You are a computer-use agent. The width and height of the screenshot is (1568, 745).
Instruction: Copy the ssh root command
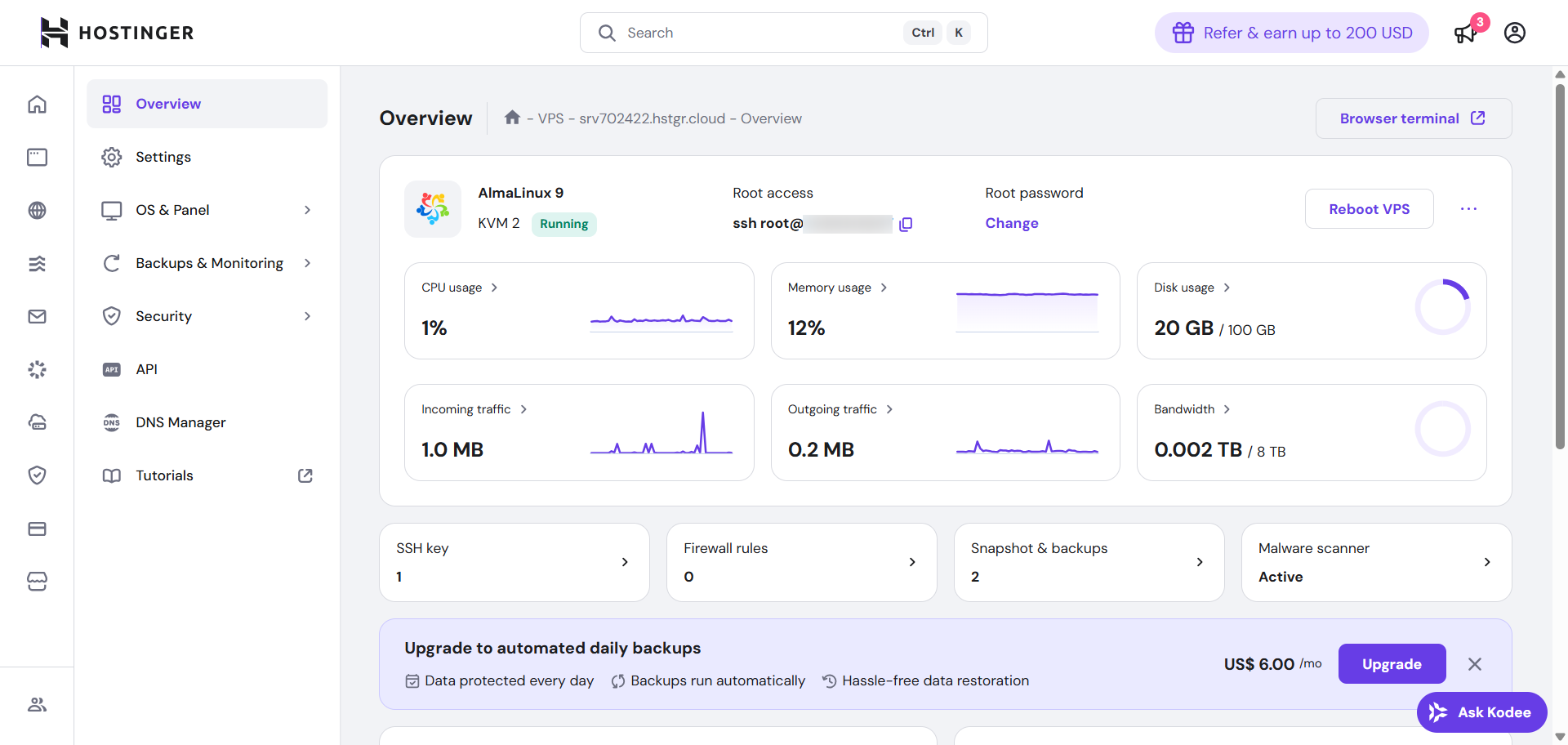[x=906, y=224]
